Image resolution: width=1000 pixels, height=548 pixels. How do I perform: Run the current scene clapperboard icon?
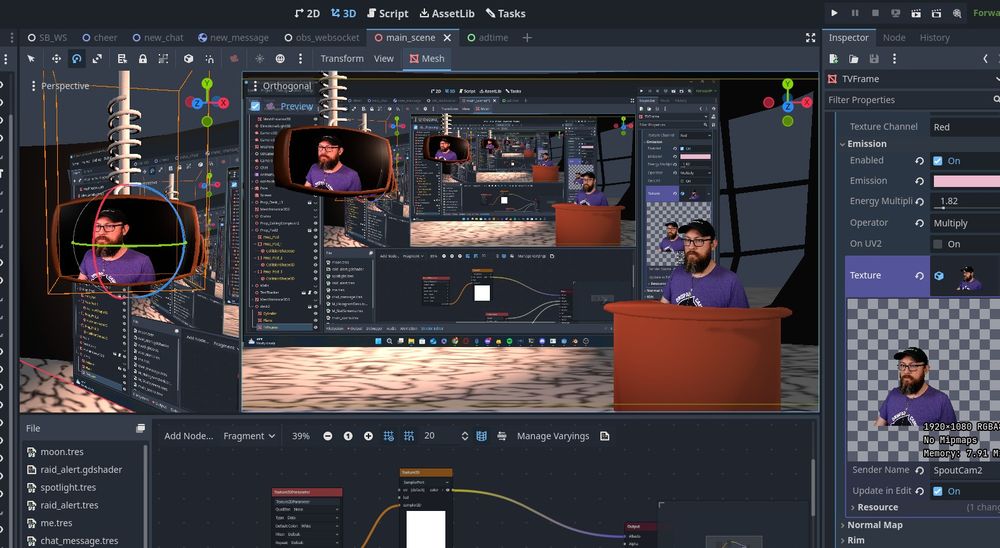pyautogui.click(x=916, y=13)
